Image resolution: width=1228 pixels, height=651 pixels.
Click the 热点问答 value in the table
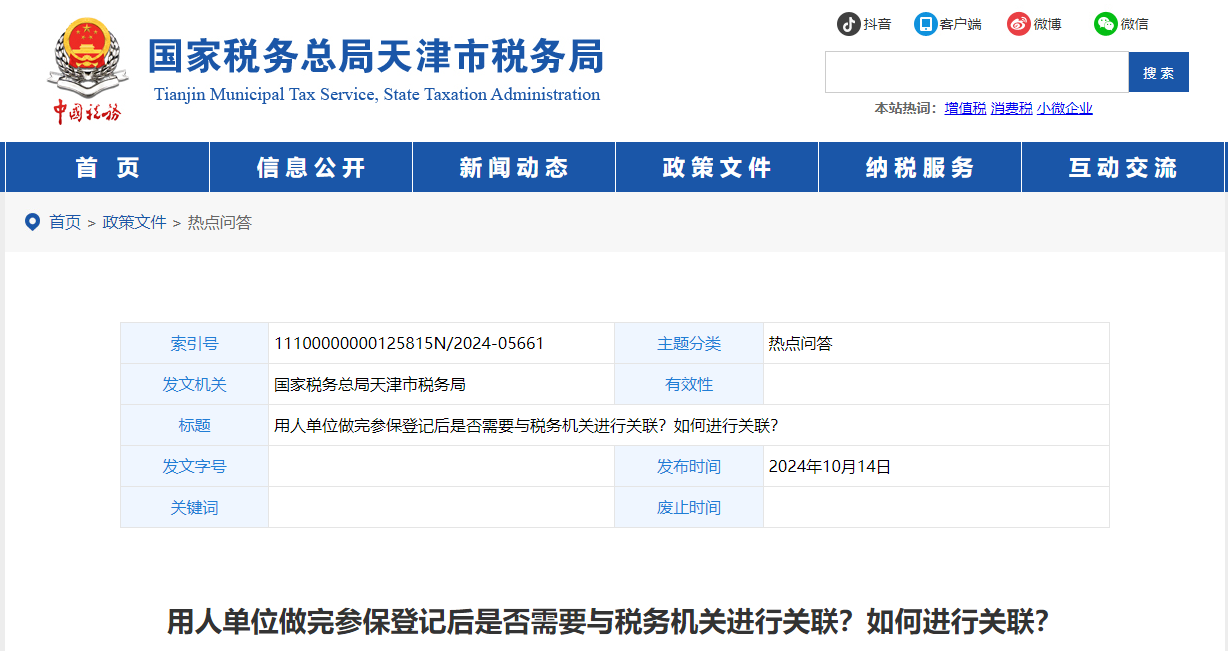tap(800, 343)
